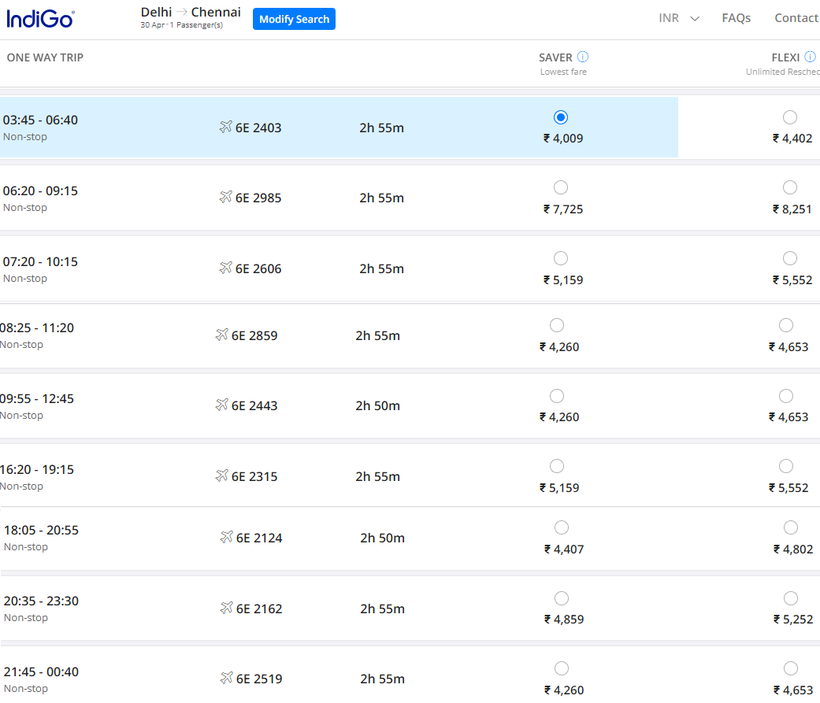Image resolution: width=820 pixels, height=703 pixels.
Task: Click the Lowest fare subtitle
Action: pyautogui.click(x=563, y=72)
